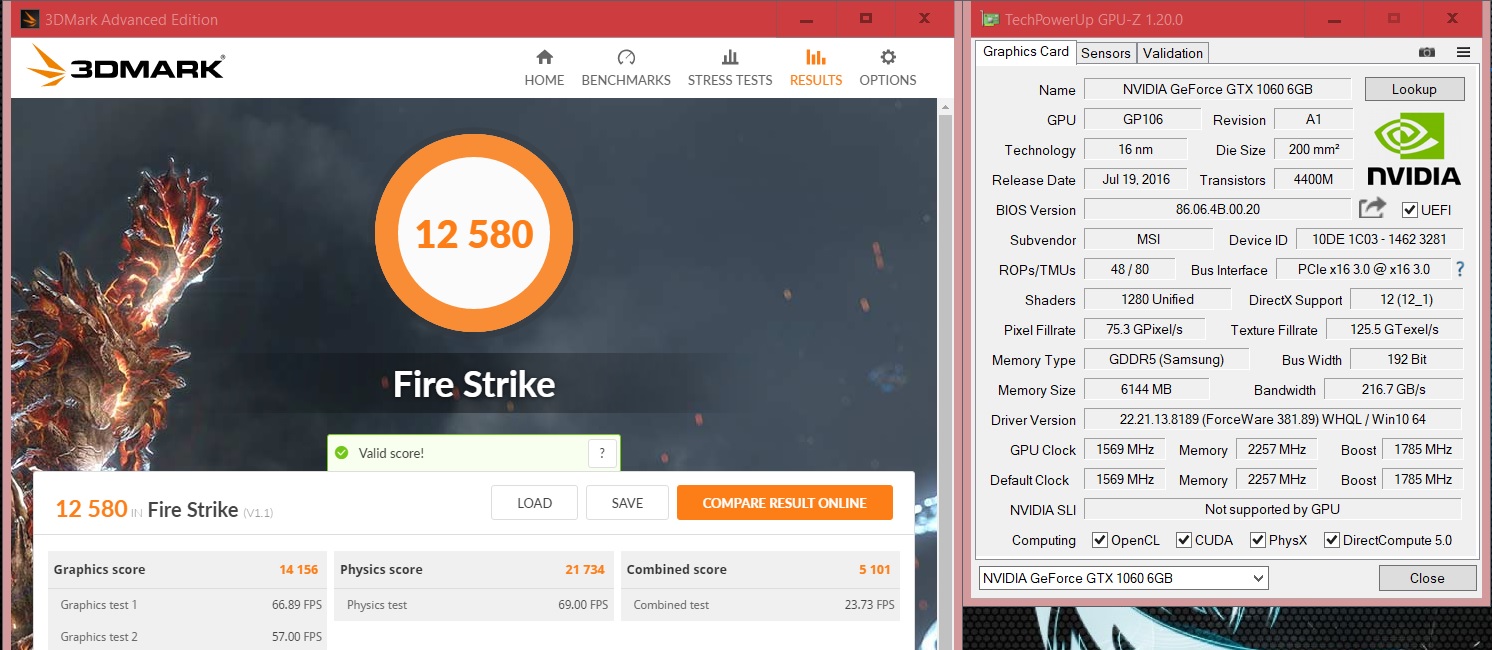Click the Bus Width 192 Bit field
Screen dimensions: 1492x650
pyautogui.click(x=1406, y=359)
